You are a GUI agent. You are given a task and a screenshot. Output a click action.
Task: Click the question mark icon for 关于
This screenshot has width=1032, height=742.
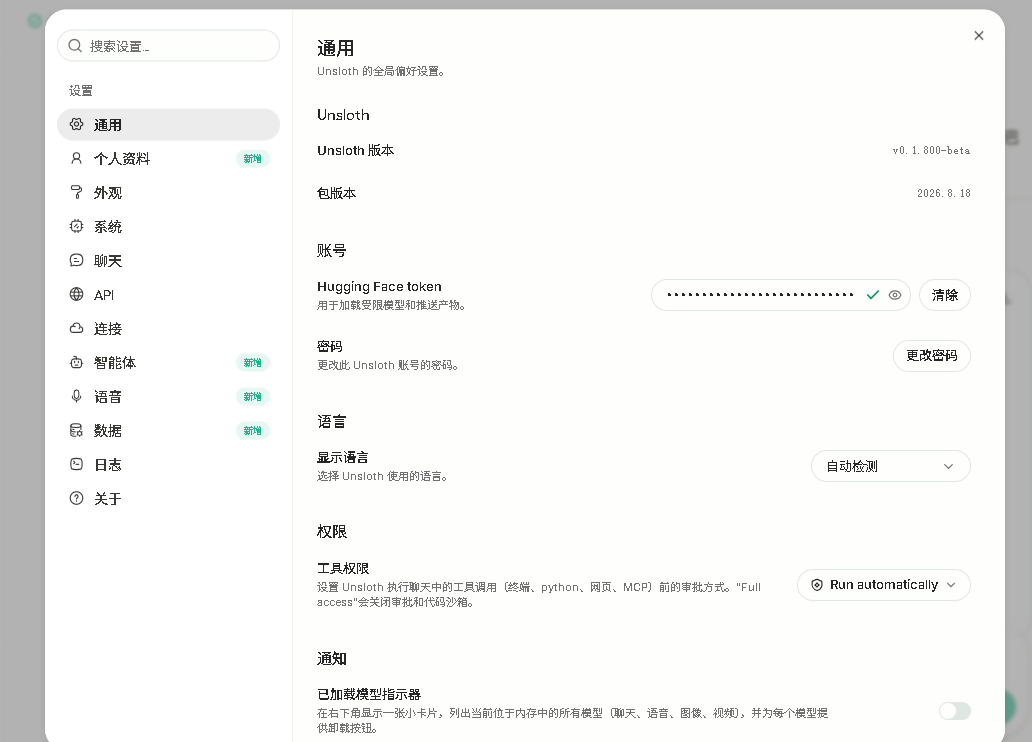(x=76, y=498)
